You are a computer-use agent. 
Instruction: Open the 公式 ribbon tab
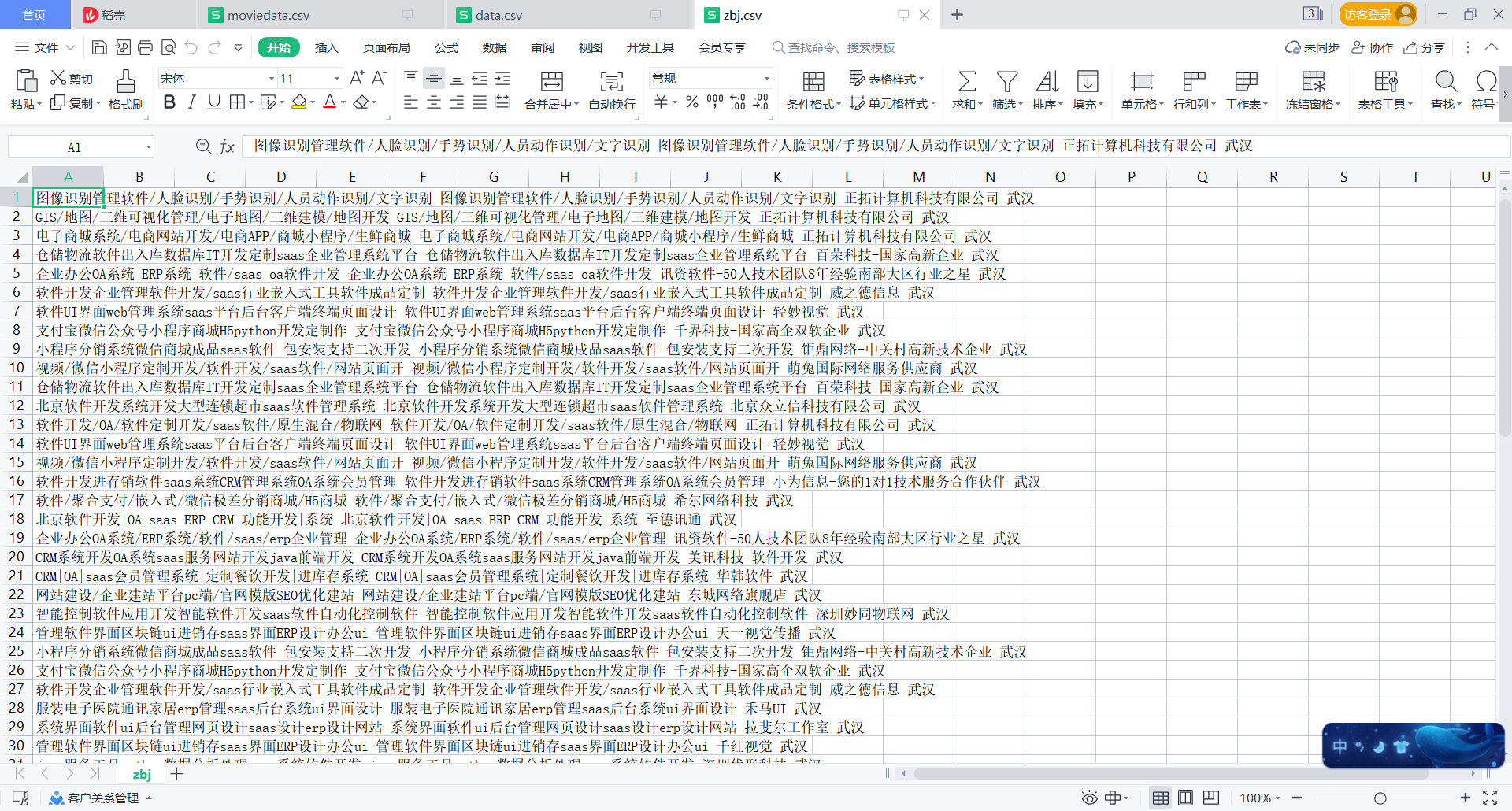(447, 47)
